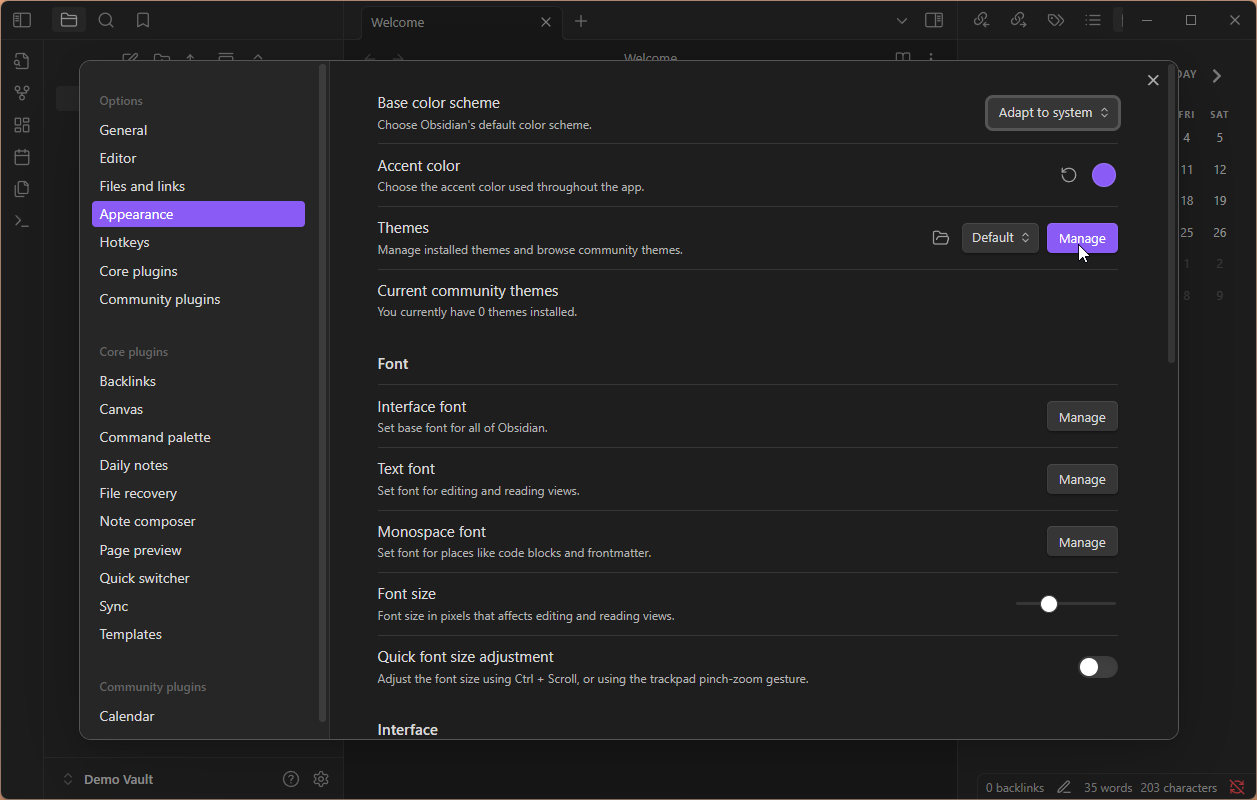Open Community plugins settings
This screenshot has width=1257, height=800.
pos(198,299)
